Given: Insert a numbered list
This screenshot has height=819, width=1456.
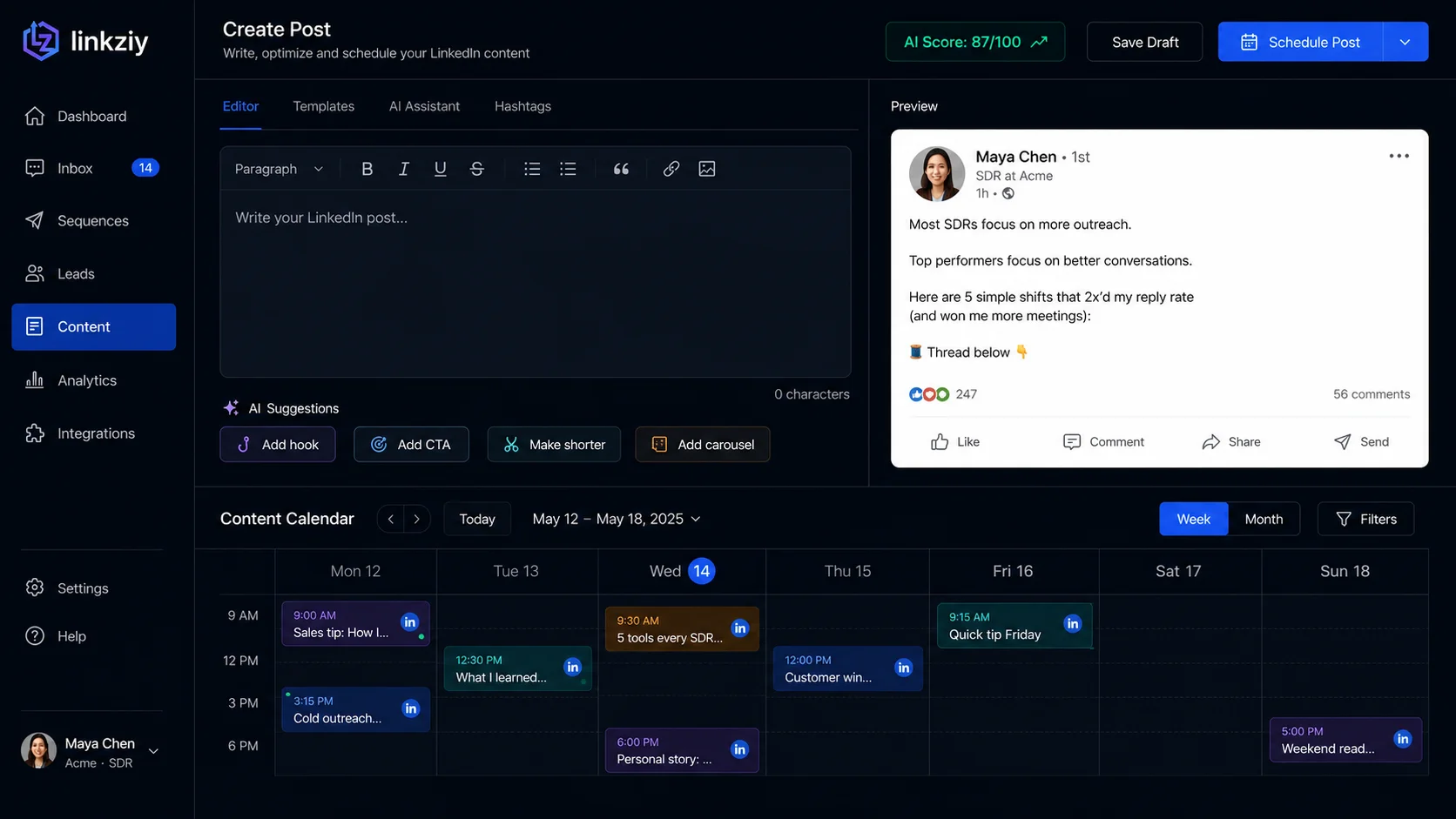Looking at the screenshot, I should click(x=568, y=169).
